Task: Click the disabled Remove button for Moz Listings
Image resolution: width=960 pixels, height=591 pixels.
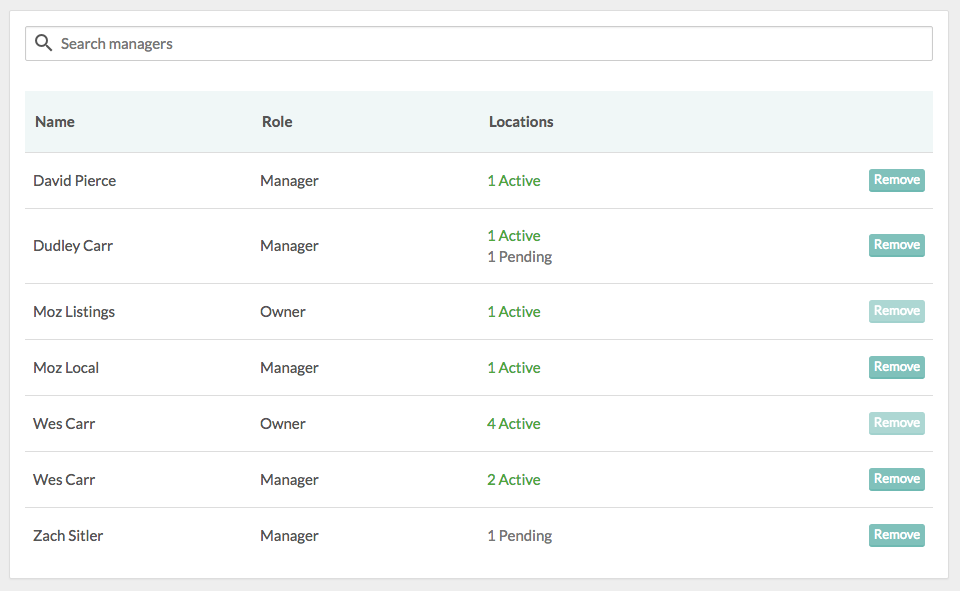Action: tap(896, 311)
